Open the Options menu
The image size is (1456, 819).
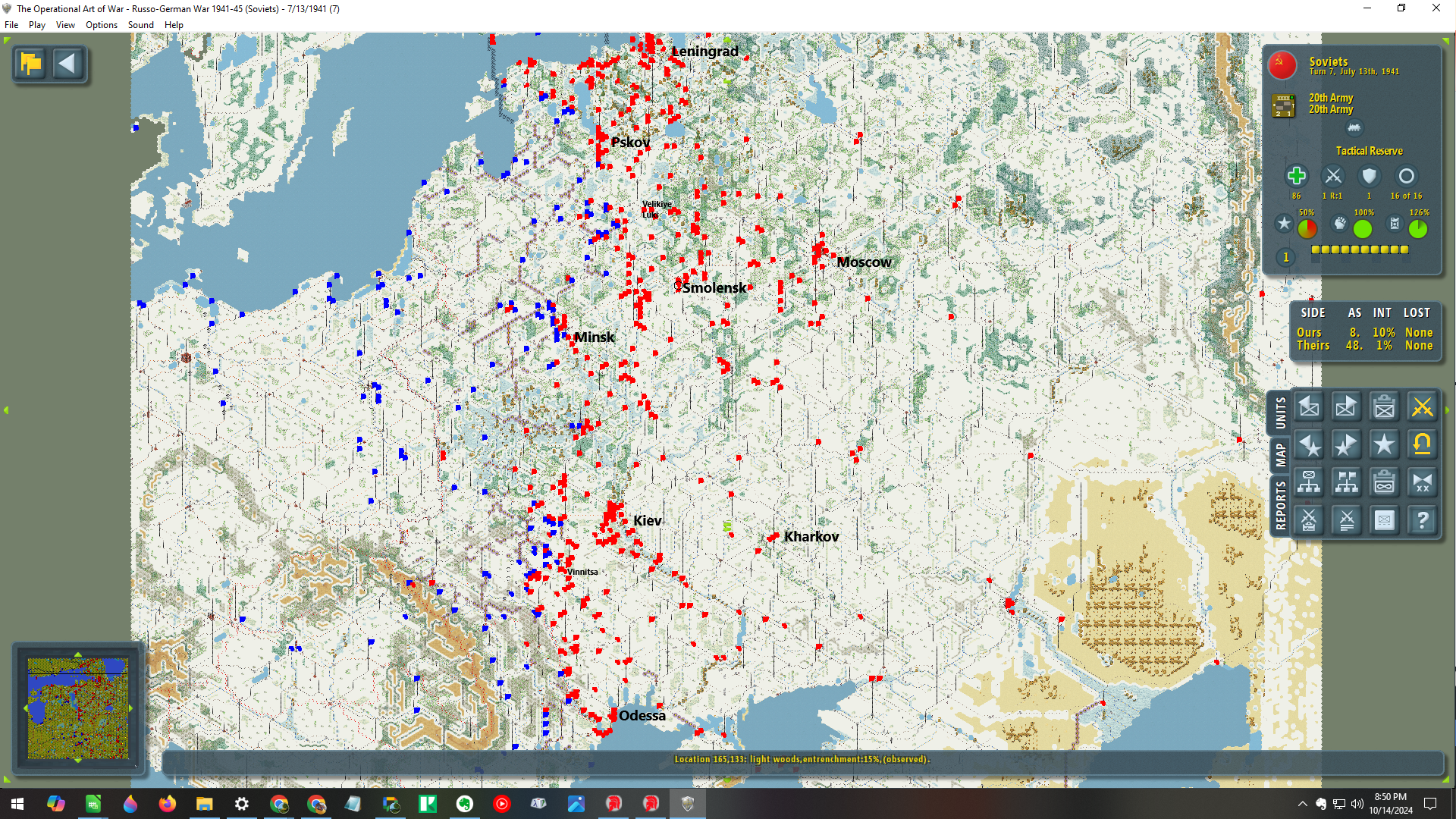[101, 25]
